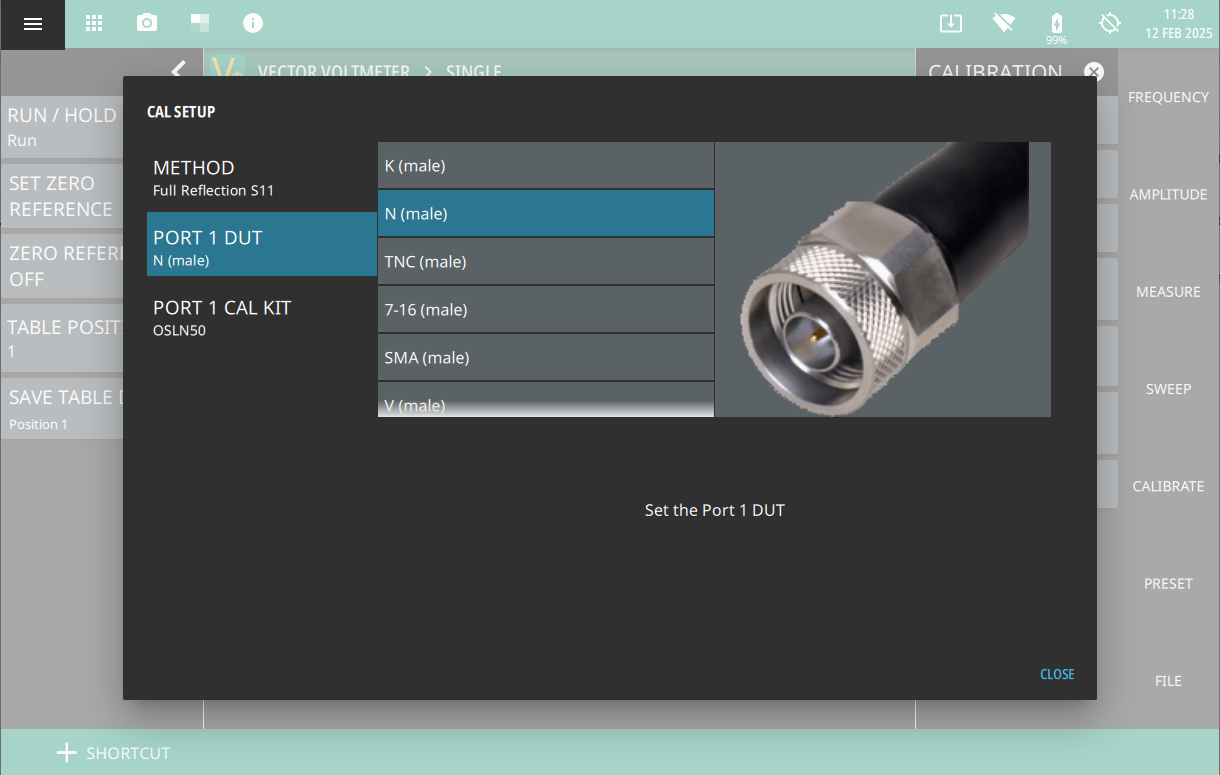This screenshot has width=1220, height=775.
Task: Collapse the left panel with chevron
Action: [x=178, y=70]
